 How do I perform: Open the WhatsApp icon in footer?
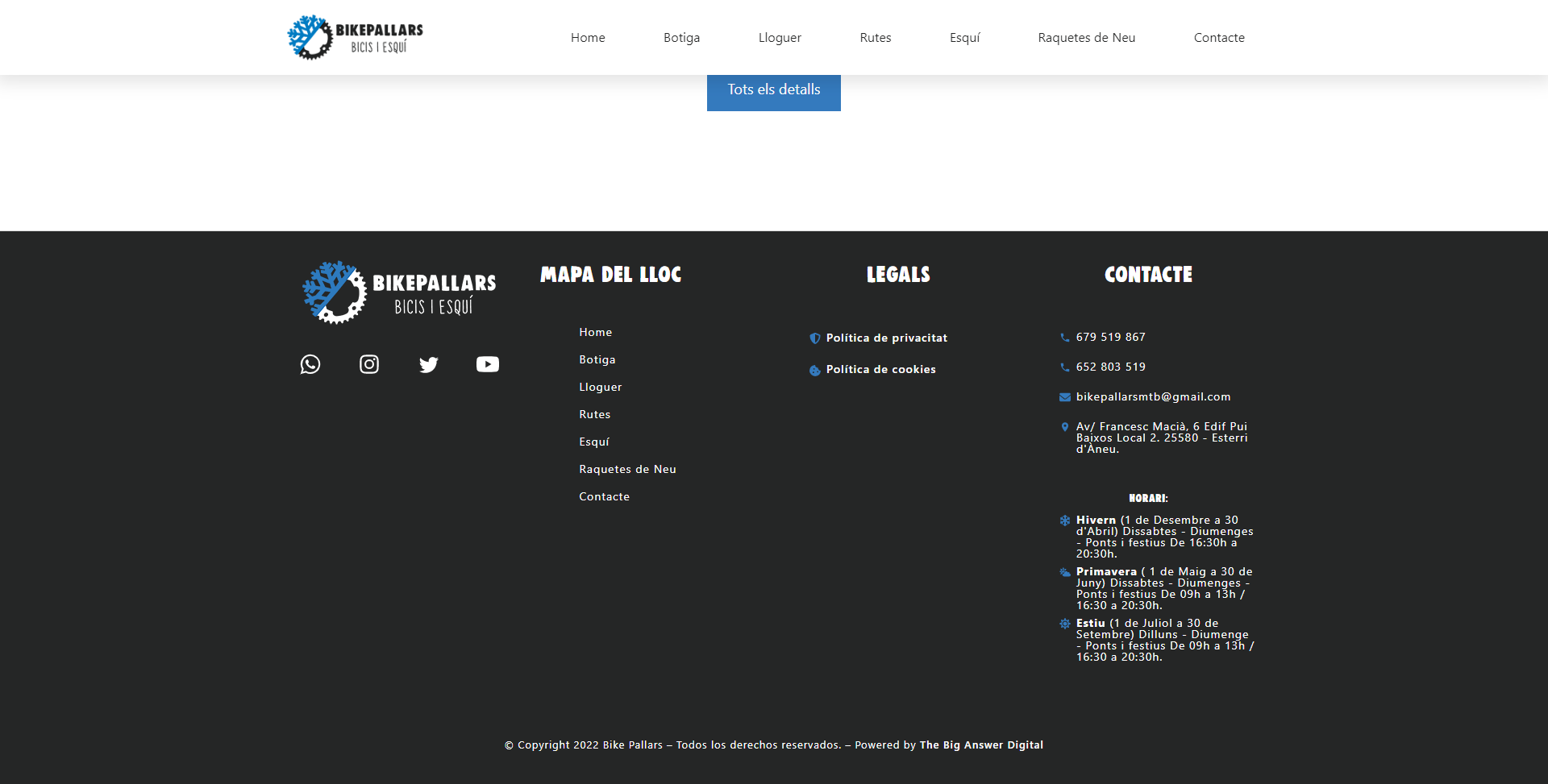point(310,364)
